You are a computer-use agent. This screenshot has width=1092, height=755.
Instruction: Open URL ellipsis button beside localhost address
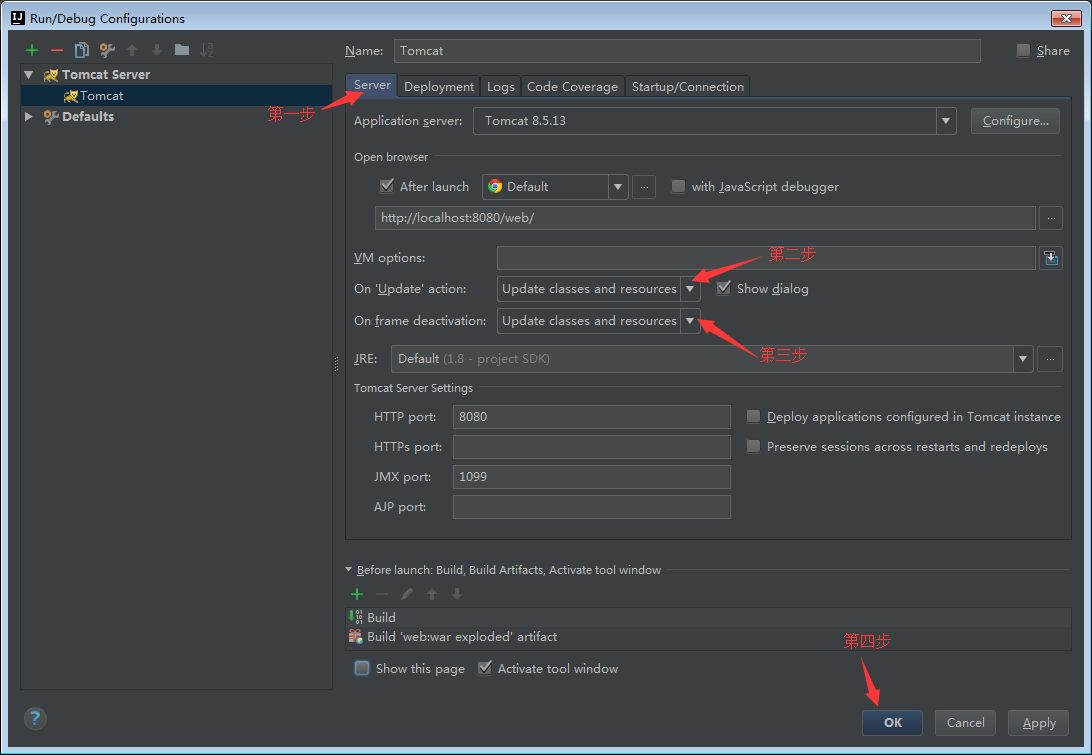1051,218
